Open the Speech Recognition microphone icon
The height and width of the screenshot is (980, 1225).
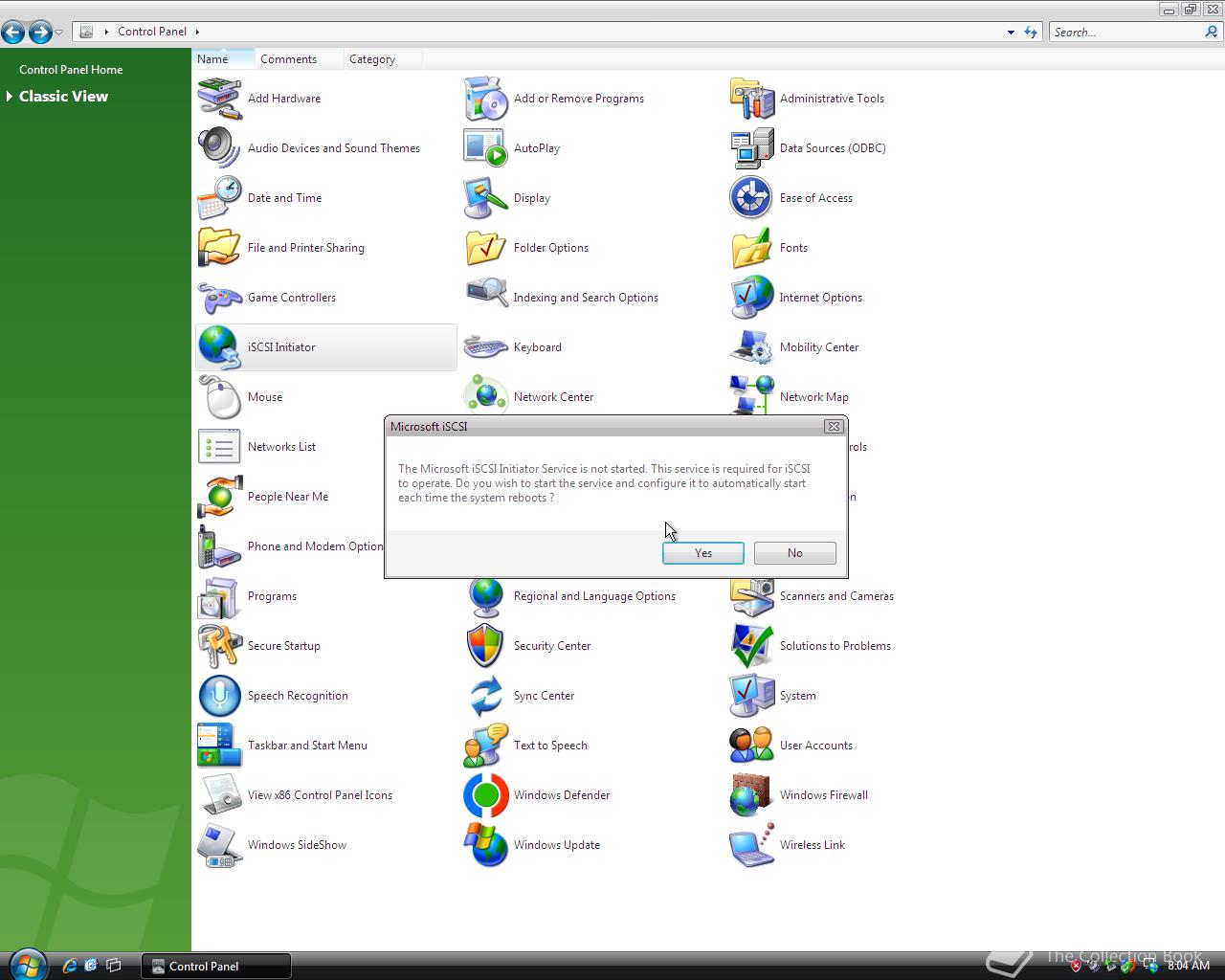(220, 696)
